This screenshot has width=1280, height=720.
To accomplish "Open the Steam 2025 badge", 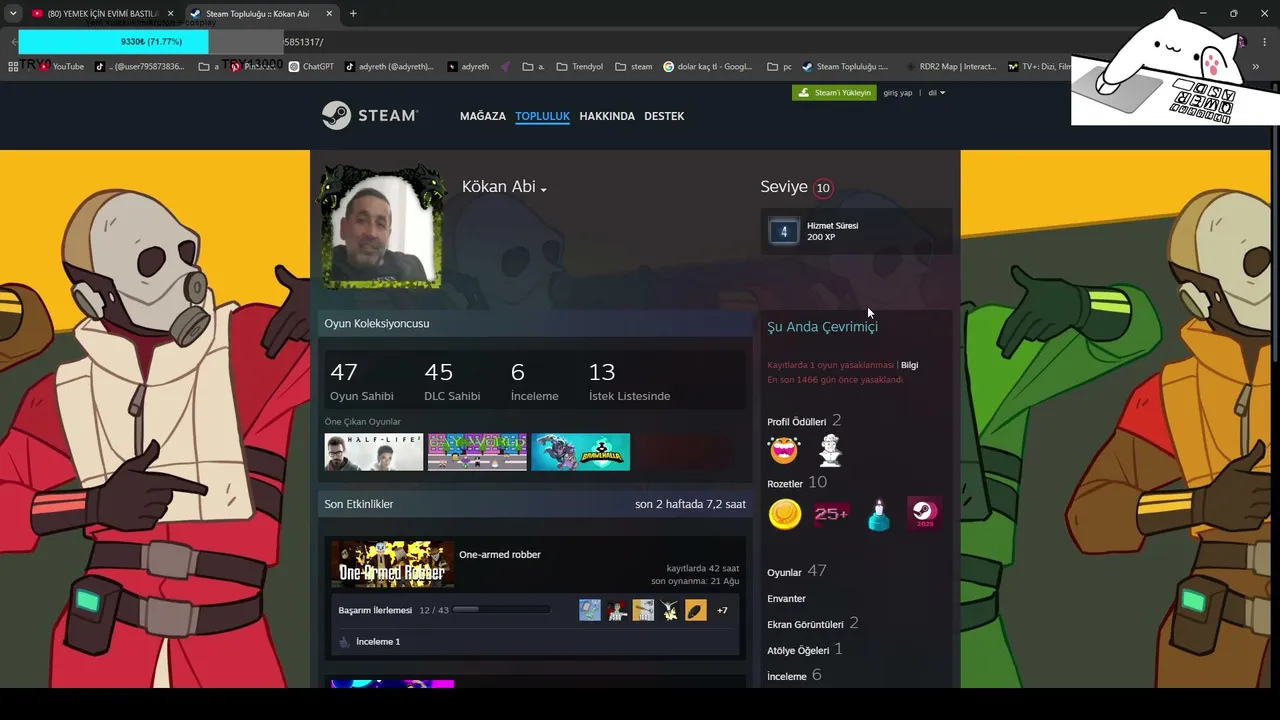I will [924, 514].
